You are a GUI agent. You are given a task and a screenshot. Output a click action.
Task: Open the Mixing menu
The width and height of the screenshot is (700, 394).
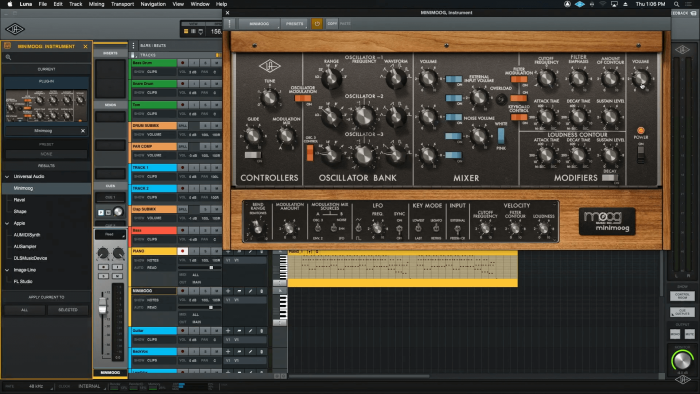[96, 4]
